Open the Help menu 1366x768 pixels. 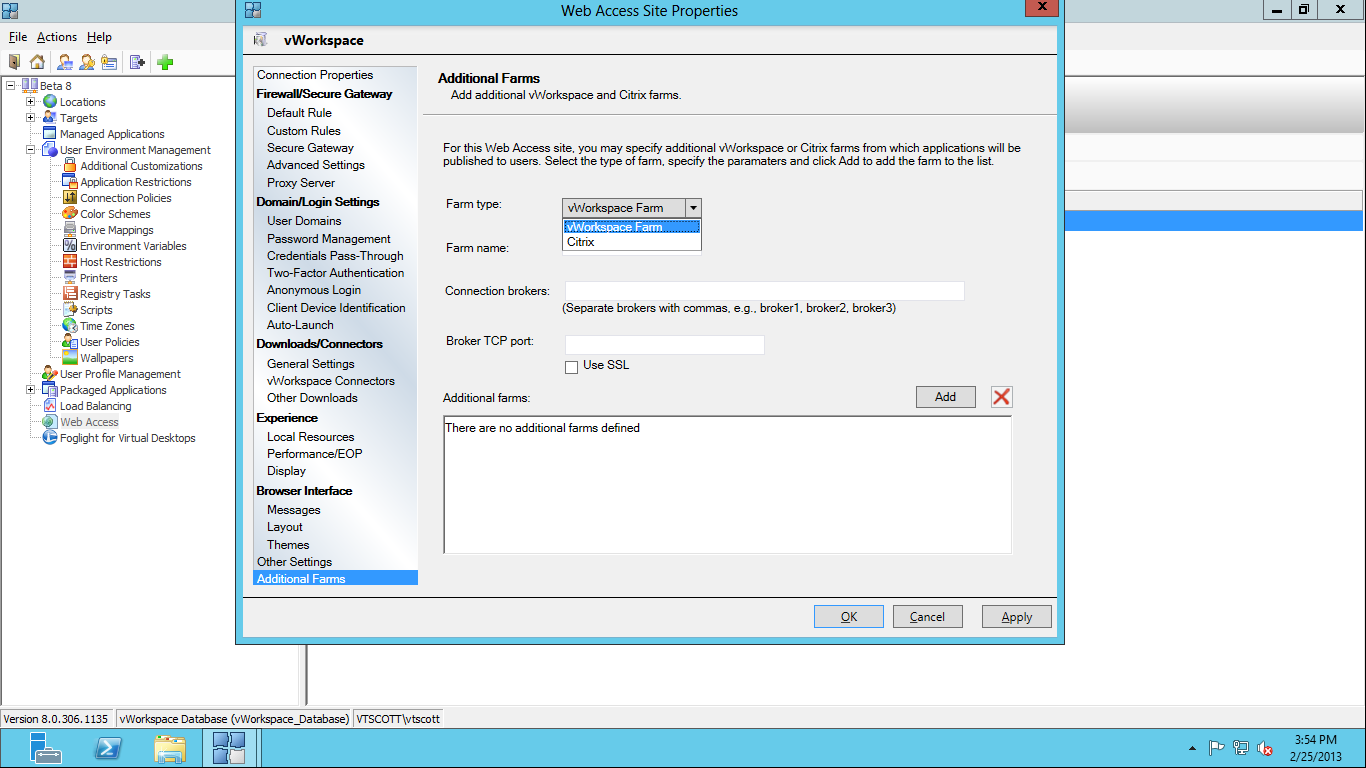99,37
